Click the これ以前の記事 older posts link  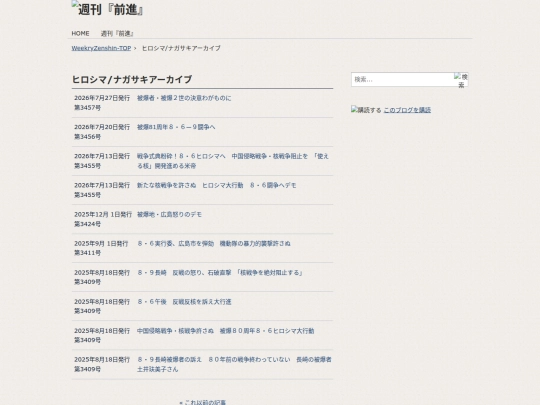(x=202, y=402)
